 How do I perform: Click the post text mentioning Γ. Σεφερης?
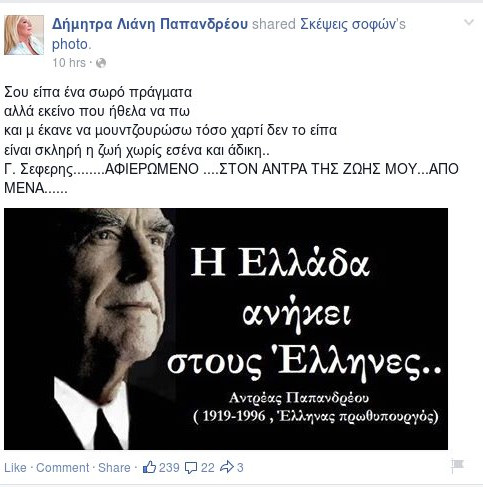(x=39, y=169)
